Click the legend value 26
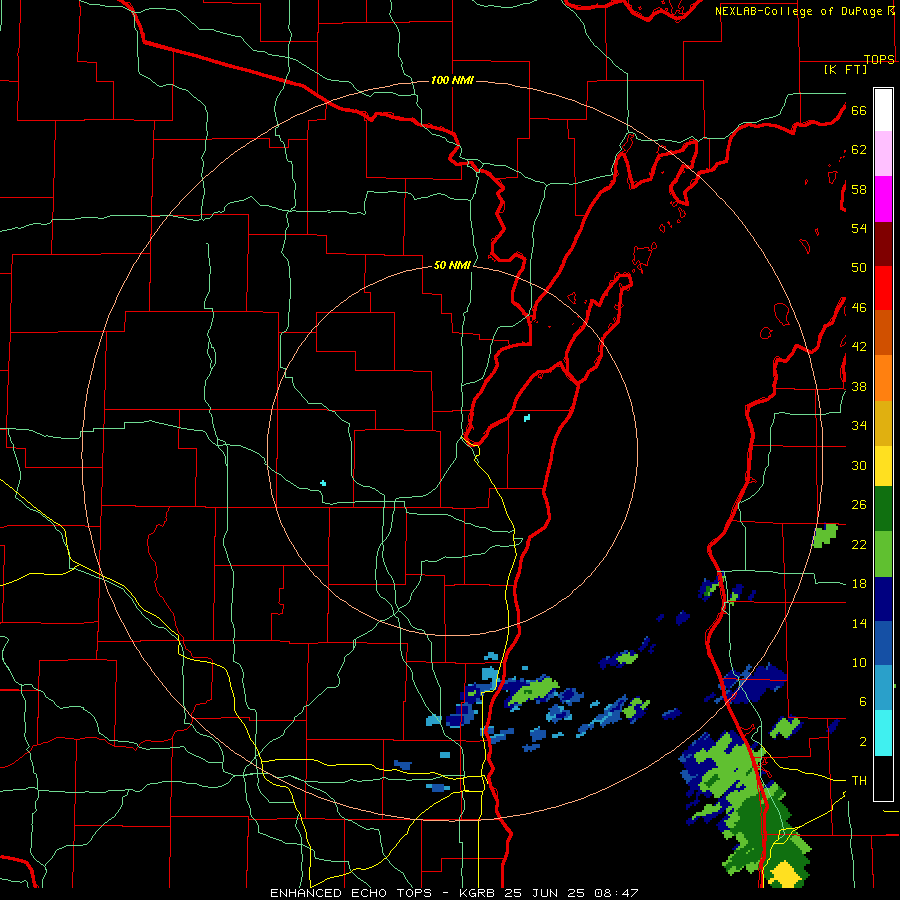The width and height of the screenshot is (900, 900). [859, 505]
